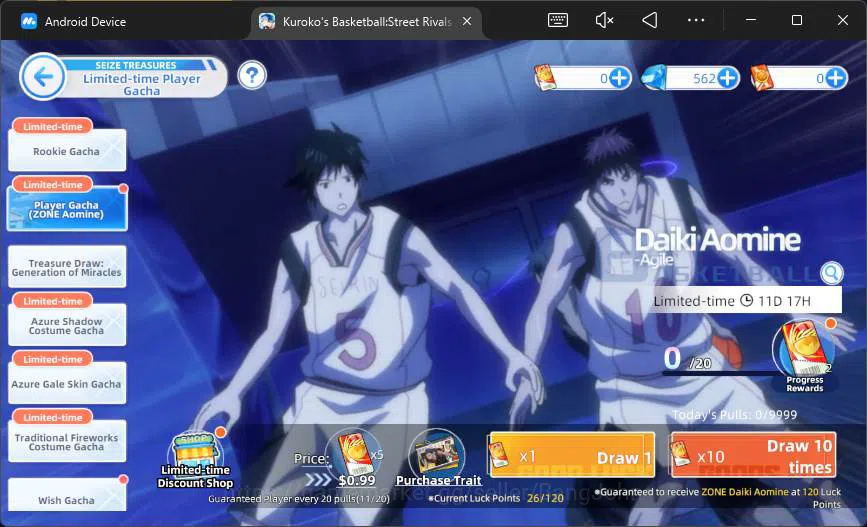Toggle the emulator mute speaker icon
This screenshot has width=867, height=527.
604,20
